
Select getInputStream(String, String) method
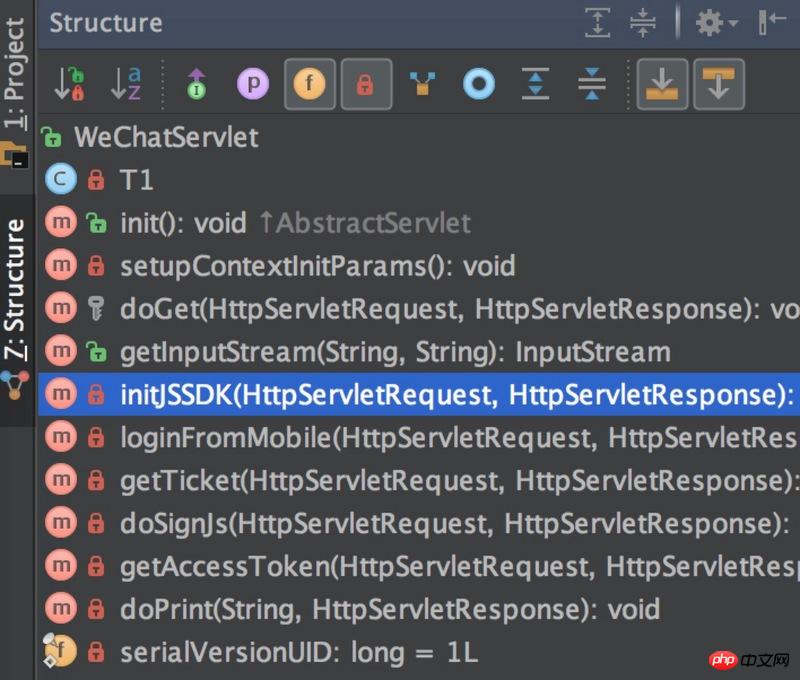click(419, 351)
